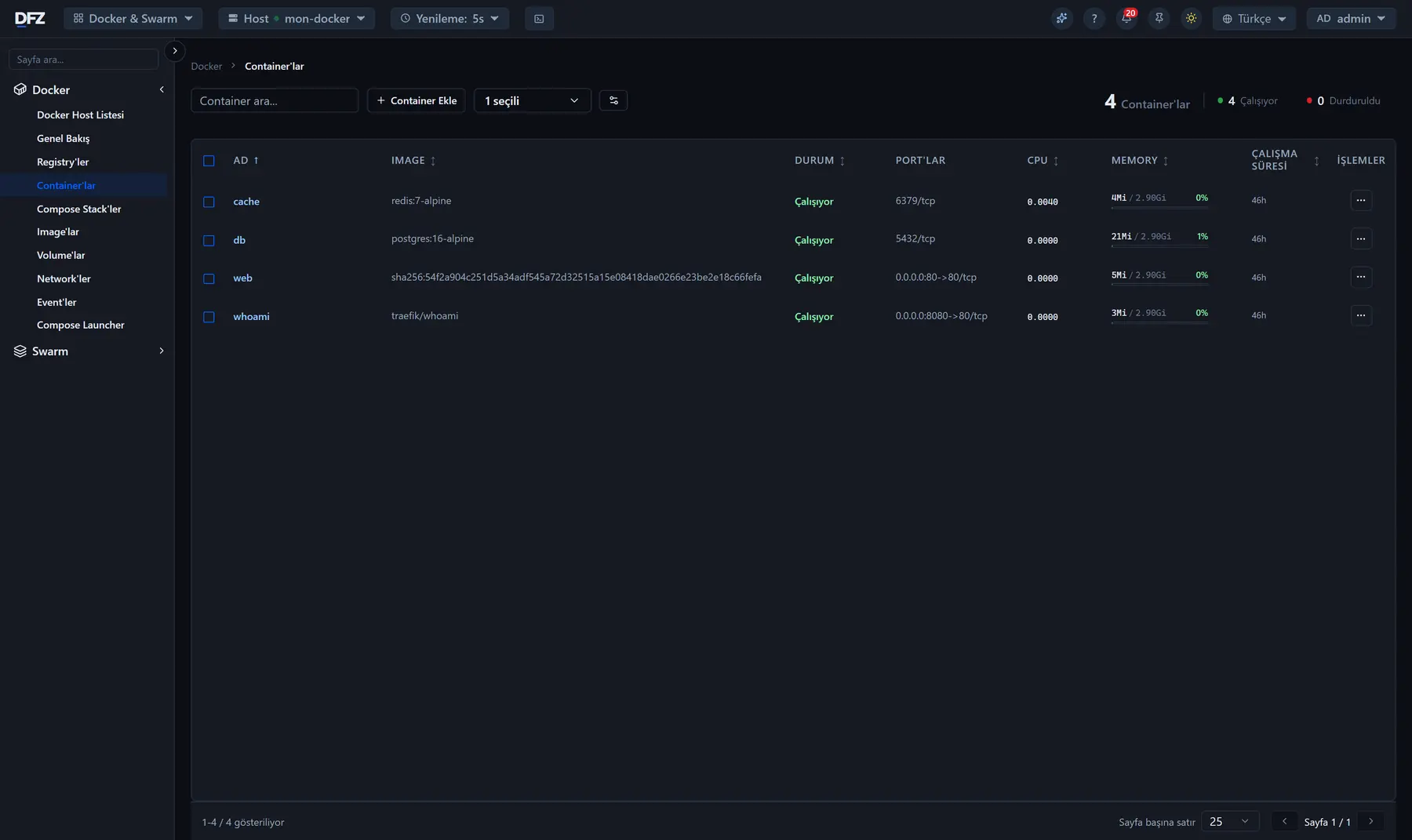The width and height of the screenshot is (1412, 840).
Task: Open the web container link
Action: (242, 278)
